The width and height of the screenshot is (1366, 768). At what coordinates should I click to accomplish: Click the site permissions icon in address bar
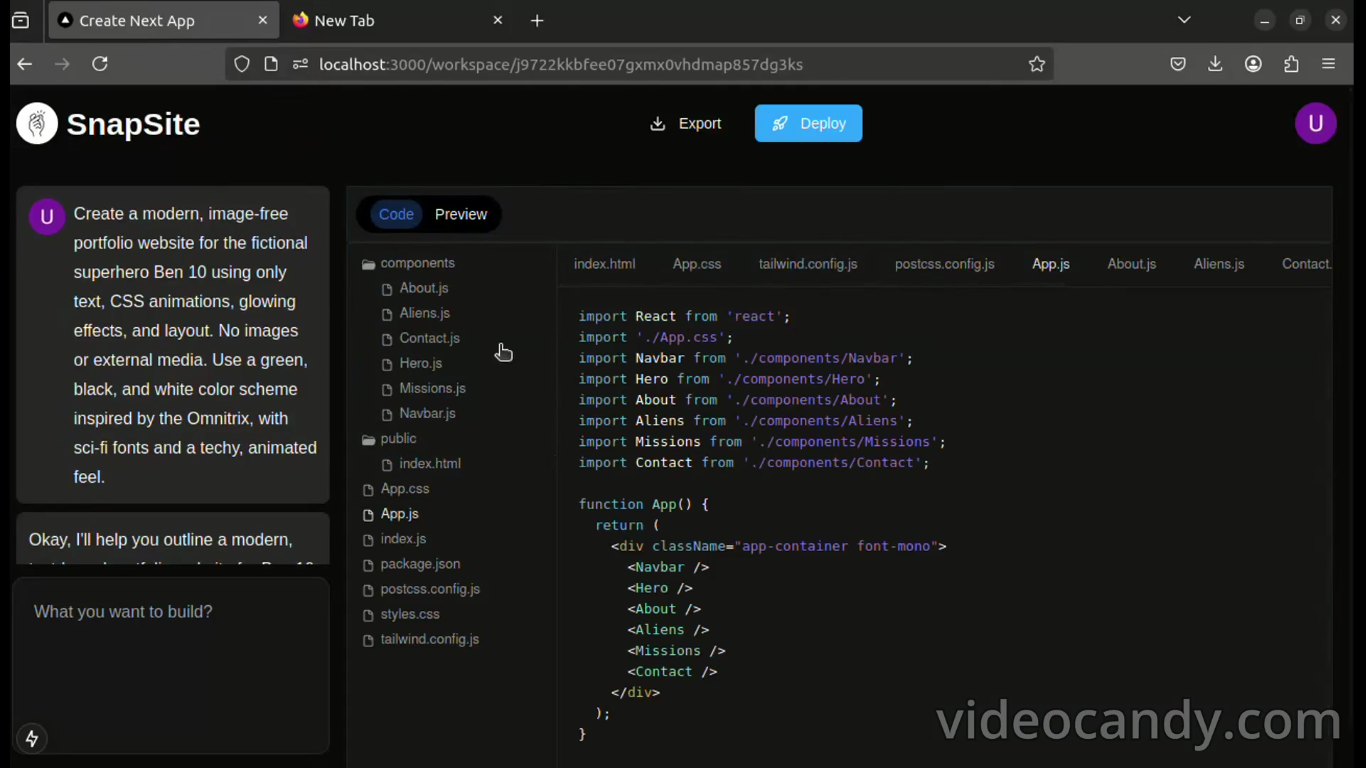(x=300, y=64)
